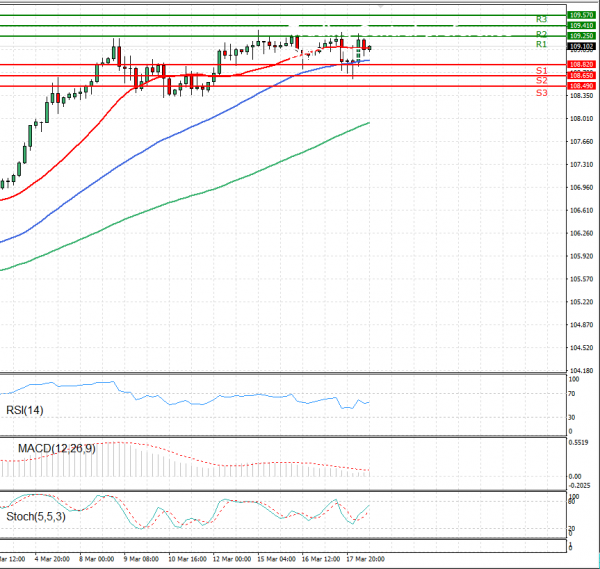
Task: Select the 109.410 green price tag
Action: 581,26
